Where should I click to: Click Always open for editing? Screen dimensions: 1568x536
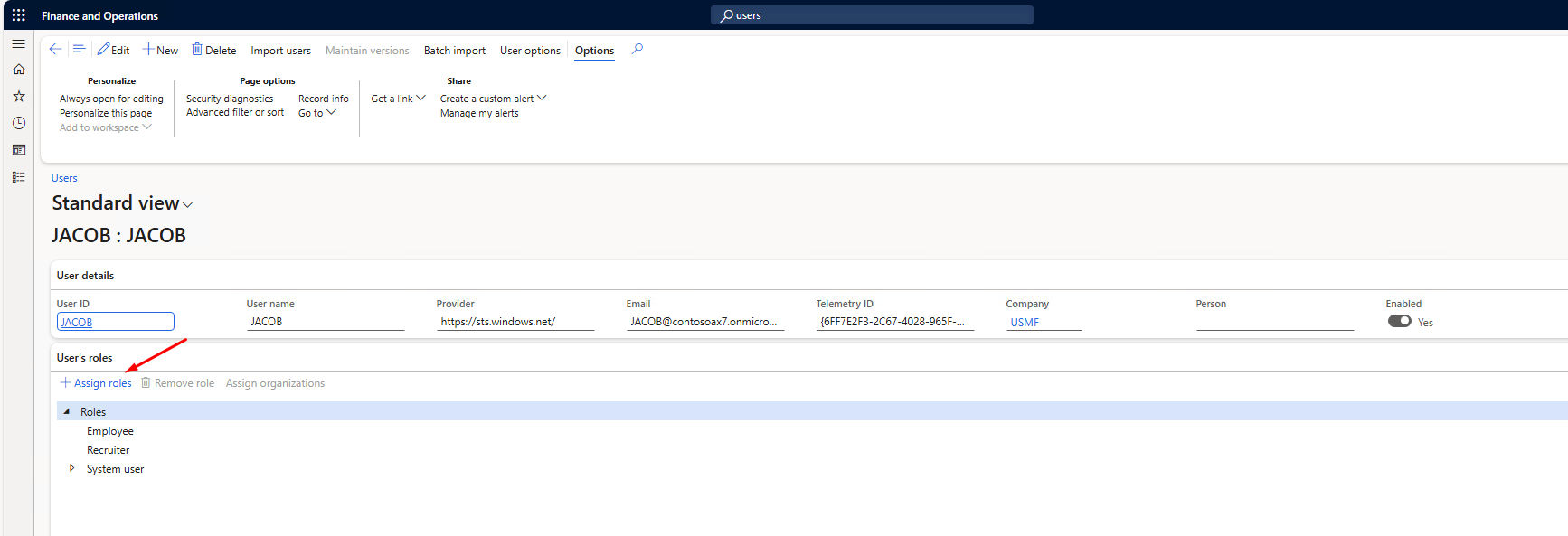(111, 99)
